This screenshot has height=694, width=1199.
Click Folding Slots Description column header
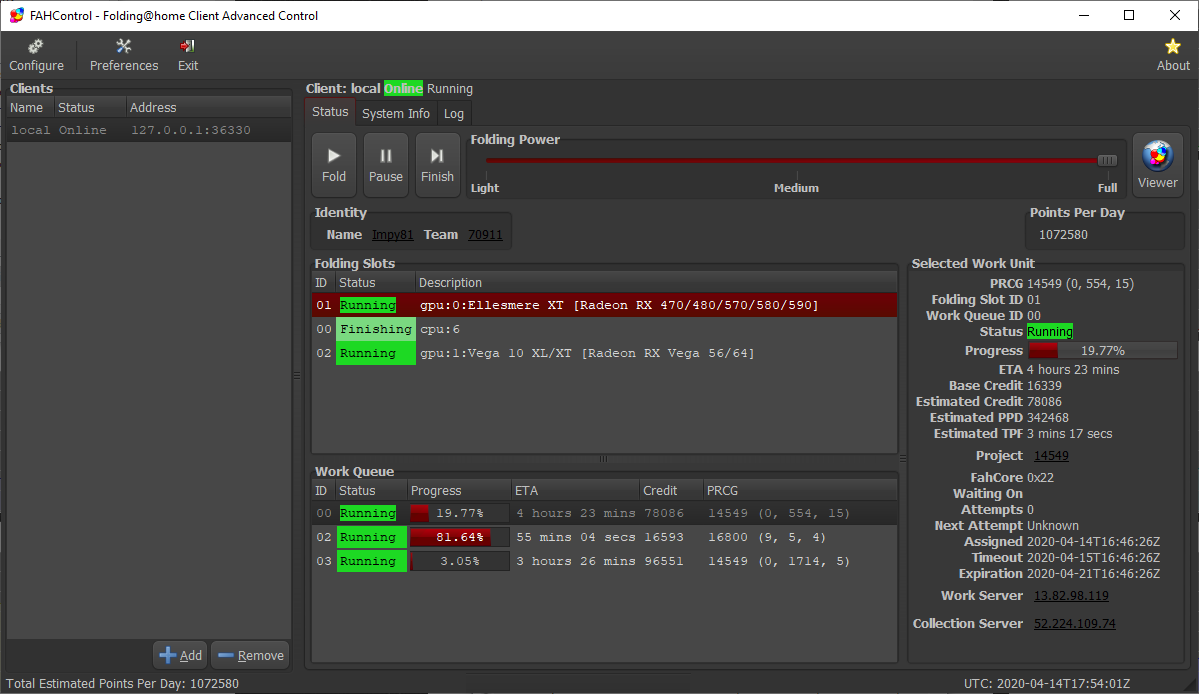[x=656, y=283]
